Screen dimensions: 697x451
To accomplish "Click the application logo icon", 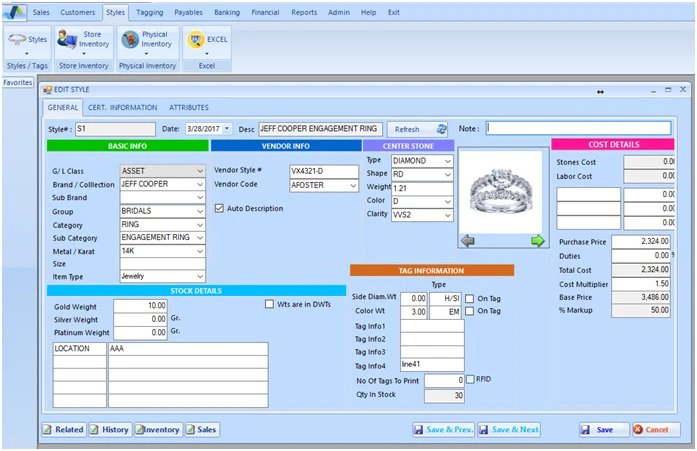I will [14, 12].
